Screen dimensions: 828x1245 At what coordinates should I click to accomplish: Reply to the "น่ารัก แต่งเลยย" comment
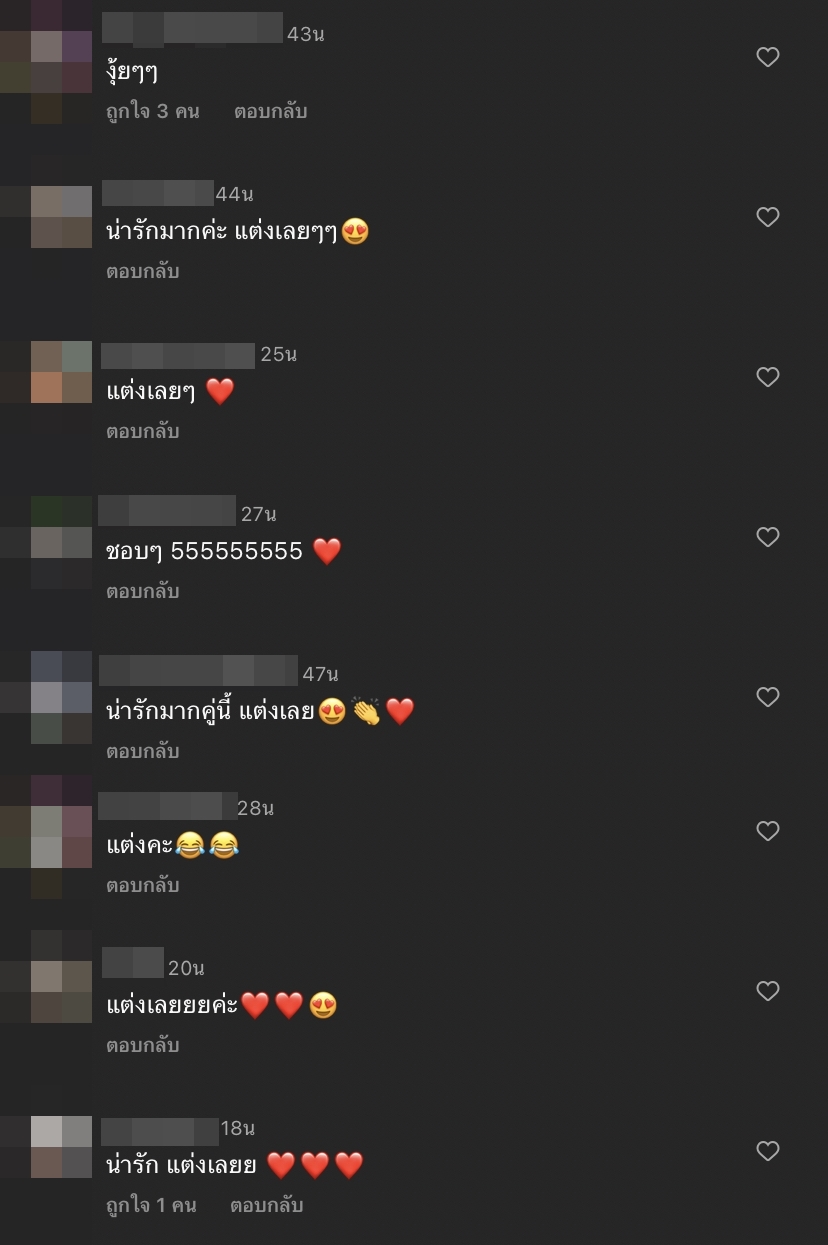pyautogui.click(x=266, y=1206)
